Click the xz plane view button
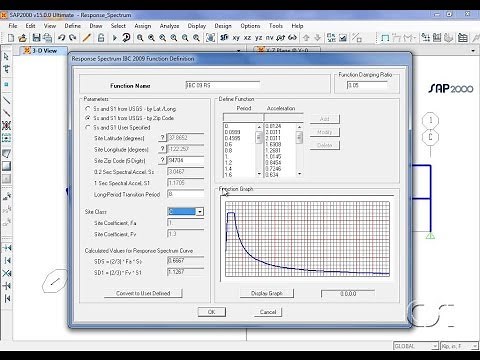This screenshot has width=480, height=360. coord(247,38)
